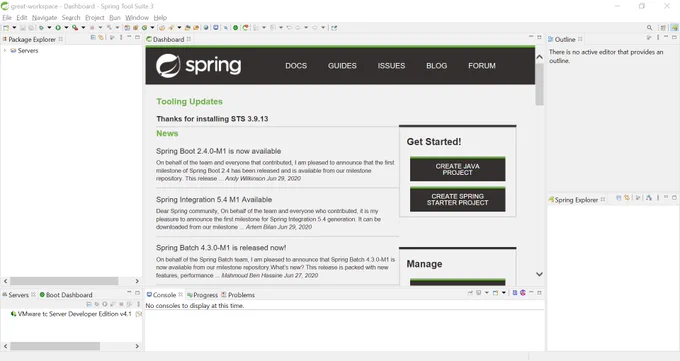Open Spring Integration 5.4 M1 Available headline
The width and height of the screenshot is (680, 361).
214,200
